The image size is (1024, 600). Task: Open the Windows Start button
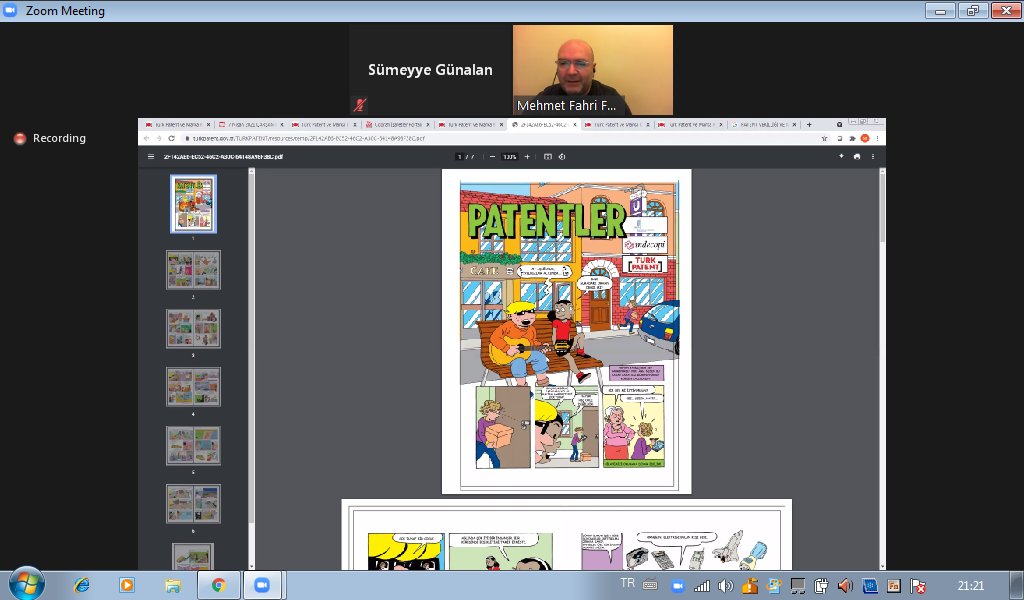click(x=26, y=584)
